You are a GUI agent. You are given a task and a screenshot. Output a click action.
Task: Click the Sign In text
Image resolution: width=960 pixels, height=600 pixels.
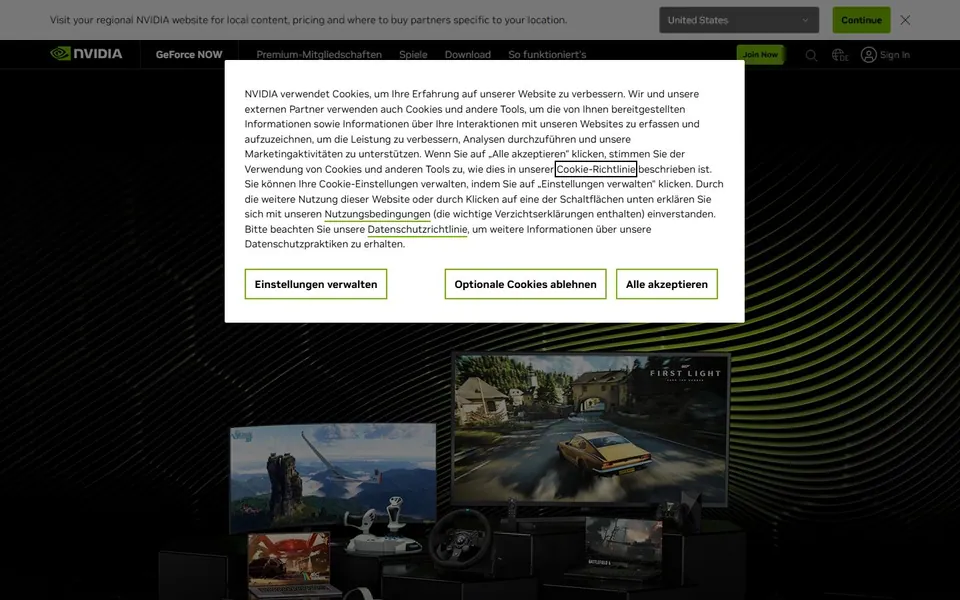pyautogui.click(x=894, y=55)
